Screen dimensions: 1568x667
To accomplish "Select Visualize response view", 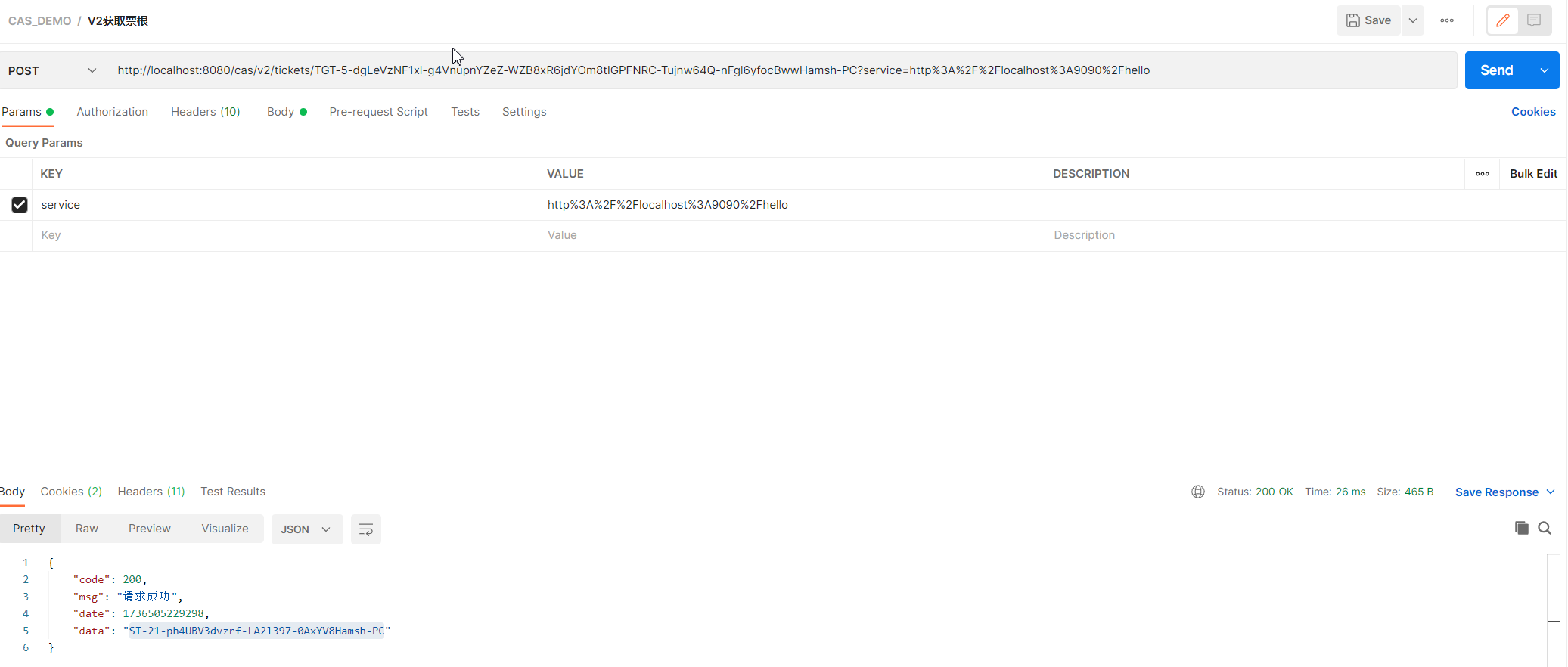I will [x=225, y=529].
